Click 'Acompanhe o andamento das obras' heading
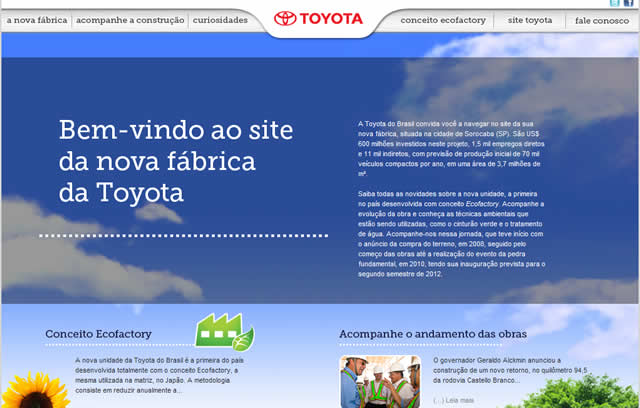 [x=432, y=333]
